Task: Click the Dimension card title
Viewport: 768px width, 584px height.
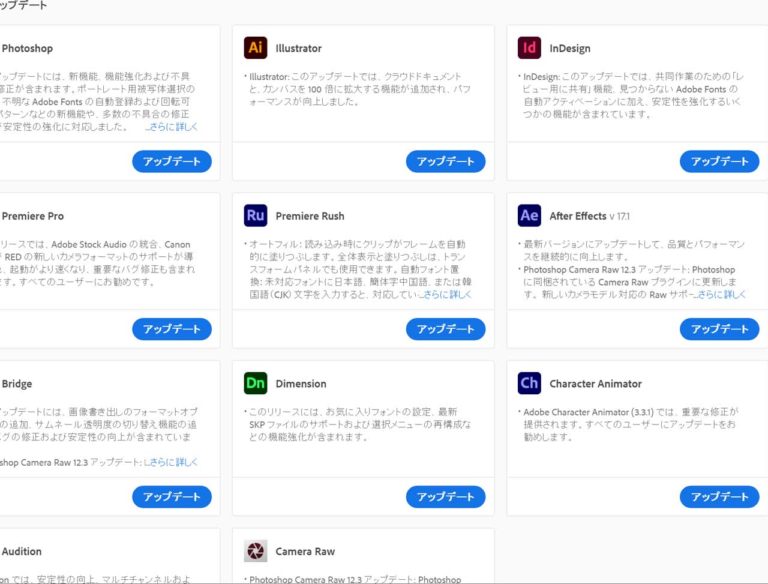Action: 301,384
